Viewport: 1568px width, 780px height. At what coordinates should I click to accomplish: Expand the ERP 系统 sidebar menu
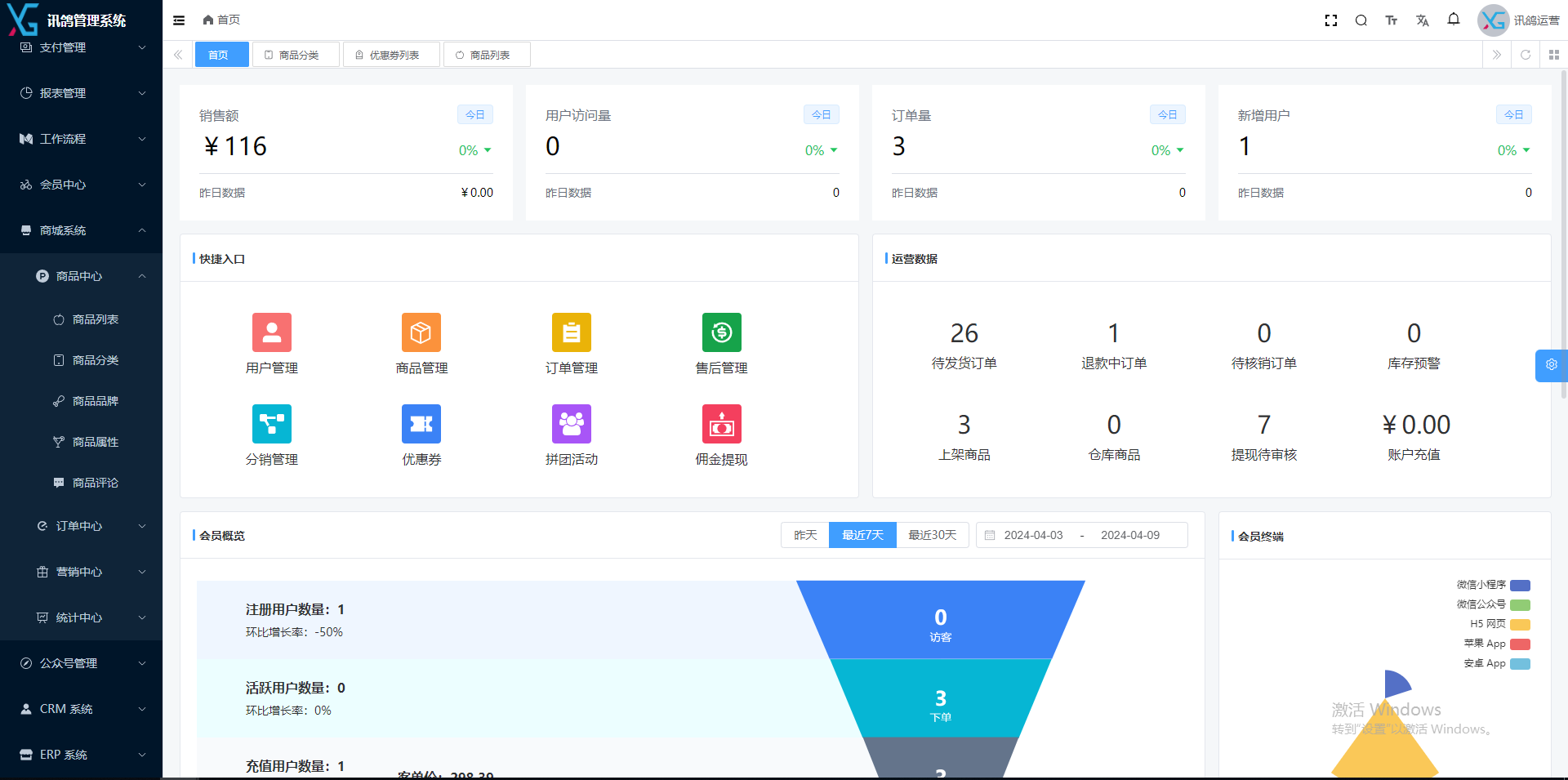click(82, 755)
